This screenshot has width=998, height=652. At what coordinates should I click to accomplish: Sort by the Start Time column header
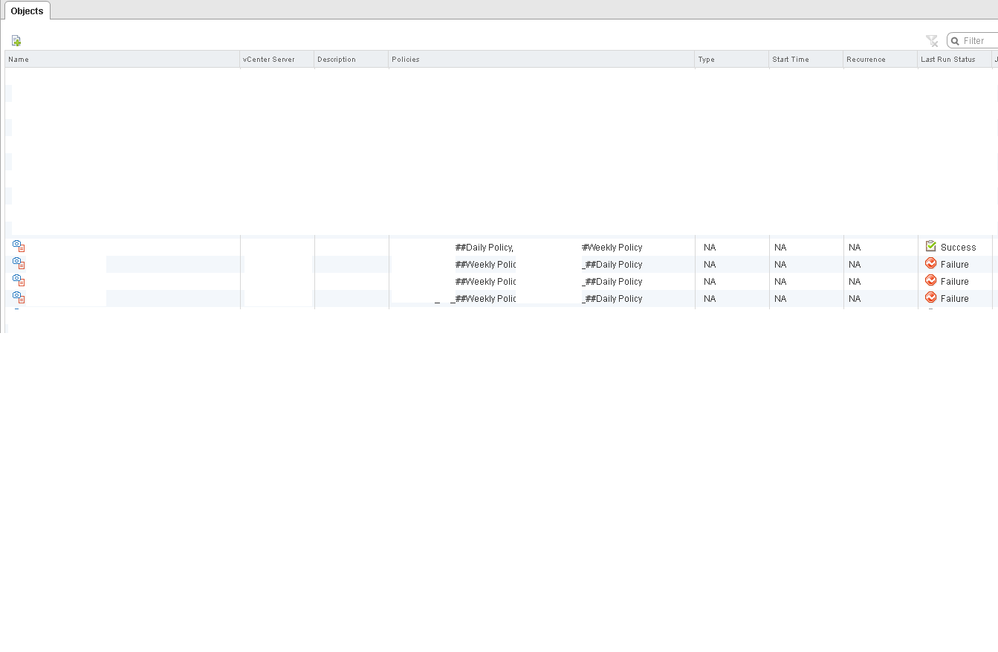pyautogui.click(x=790, y=60)
